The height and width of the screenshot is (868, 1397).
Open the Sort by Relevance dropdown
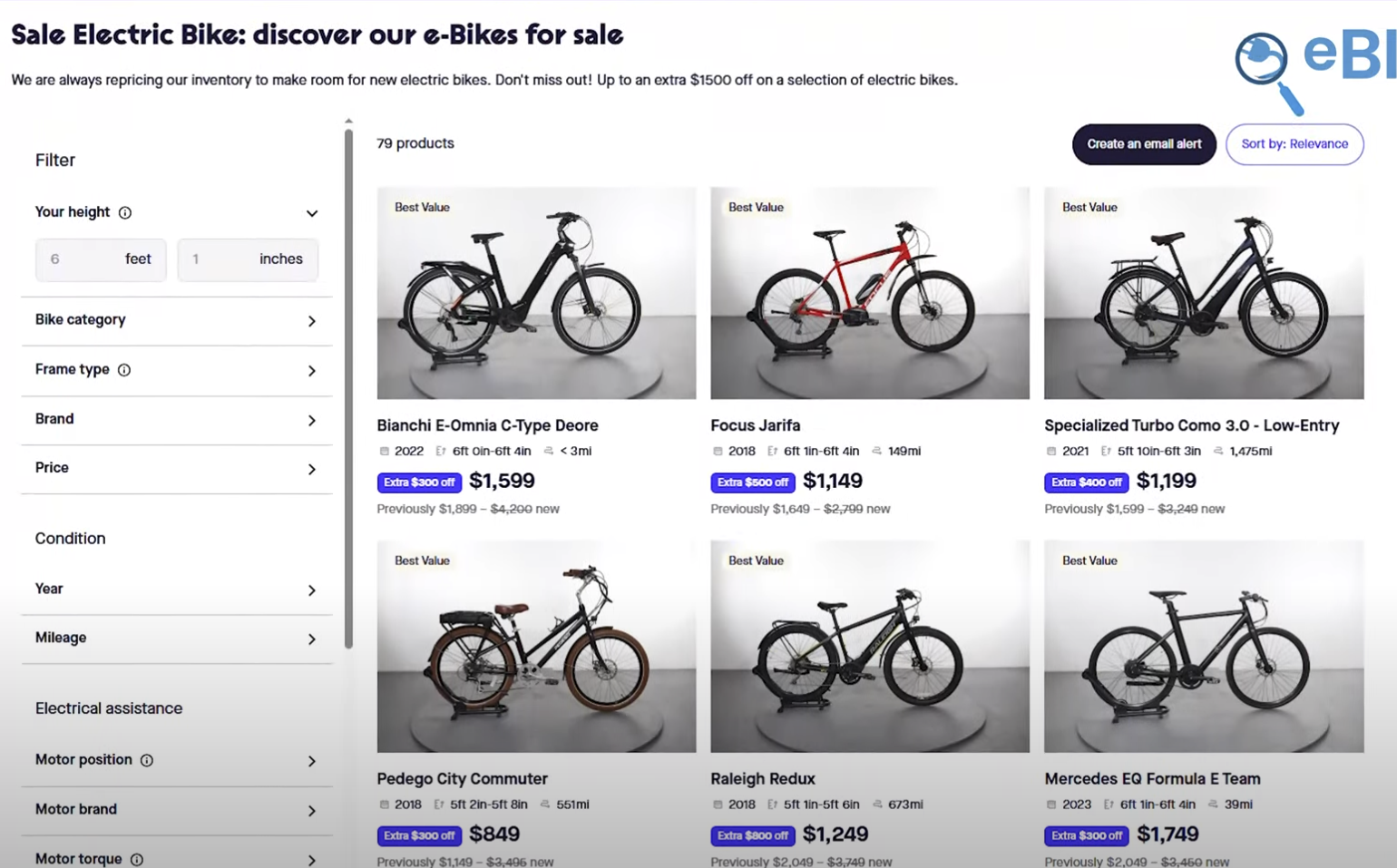point(1294,144)
